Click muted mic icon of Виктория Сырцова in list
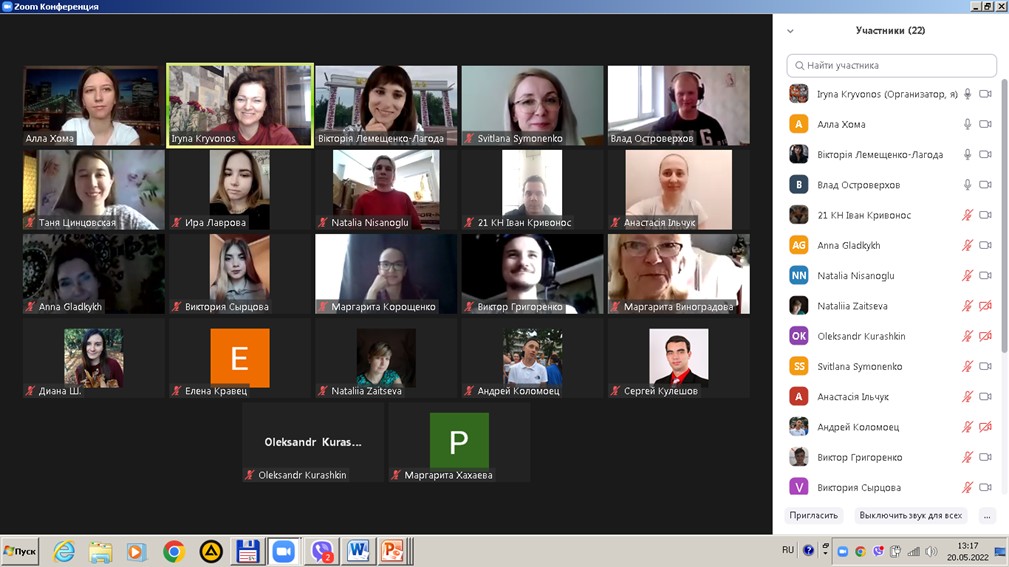1009x567 pixels. pos(967,487)
